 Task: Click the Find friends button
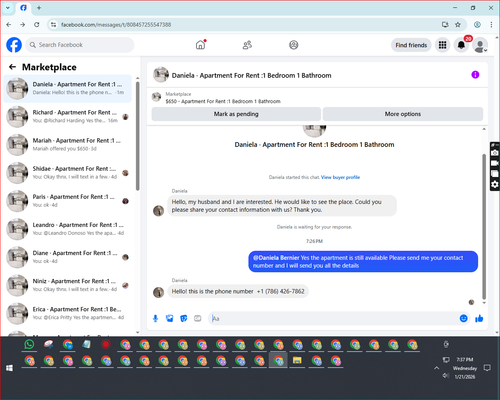coord(411,45)
